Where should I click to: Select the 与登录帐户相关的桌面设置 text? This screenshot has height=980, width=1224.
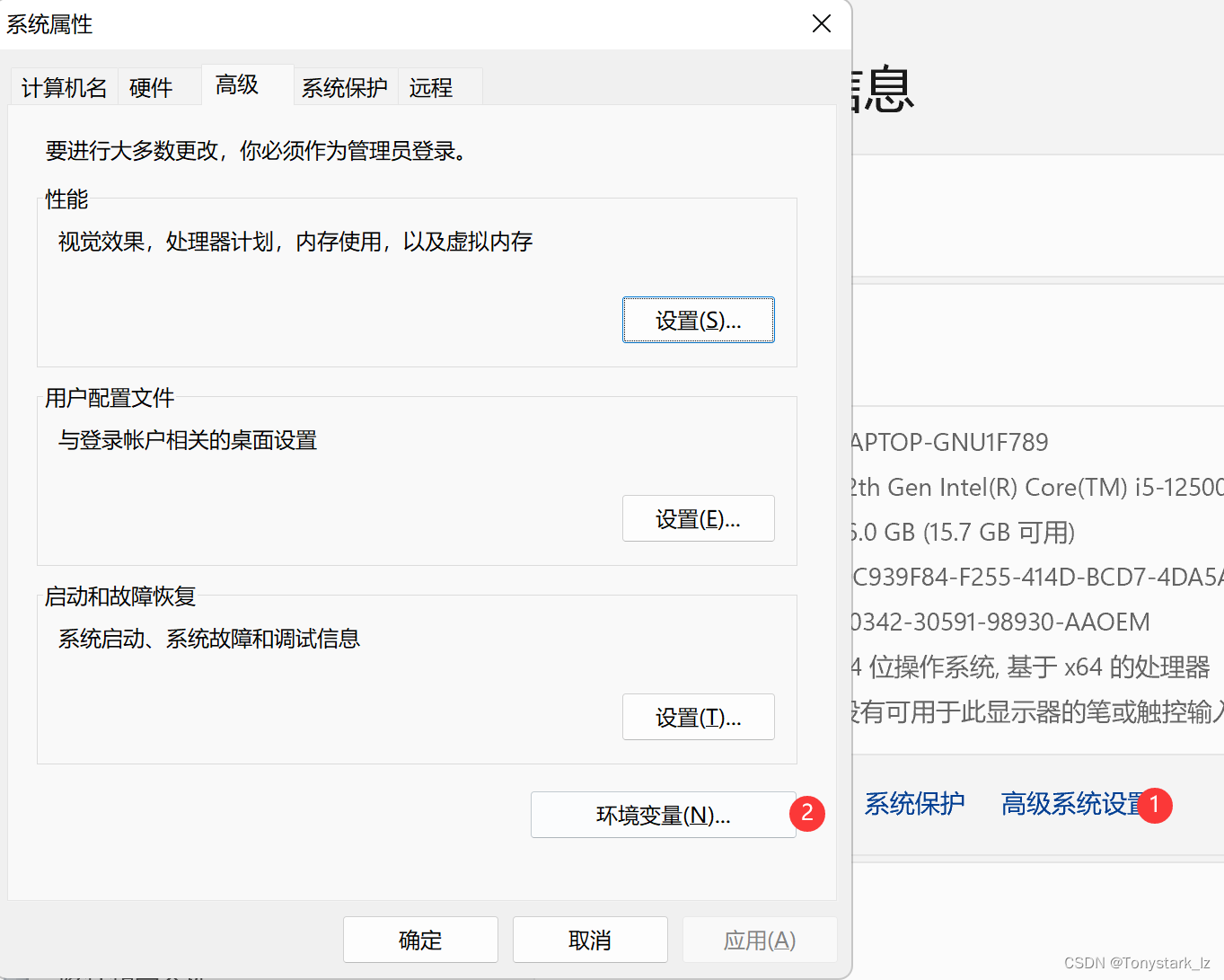(x=188, y=439)
